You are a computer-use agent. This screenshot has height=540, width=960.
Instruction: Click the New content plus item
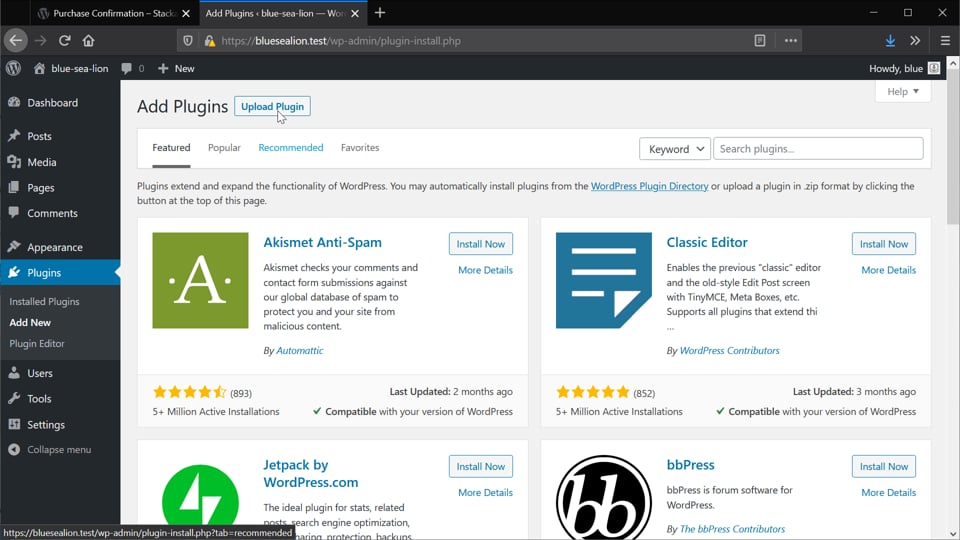[x=176, y=68]
